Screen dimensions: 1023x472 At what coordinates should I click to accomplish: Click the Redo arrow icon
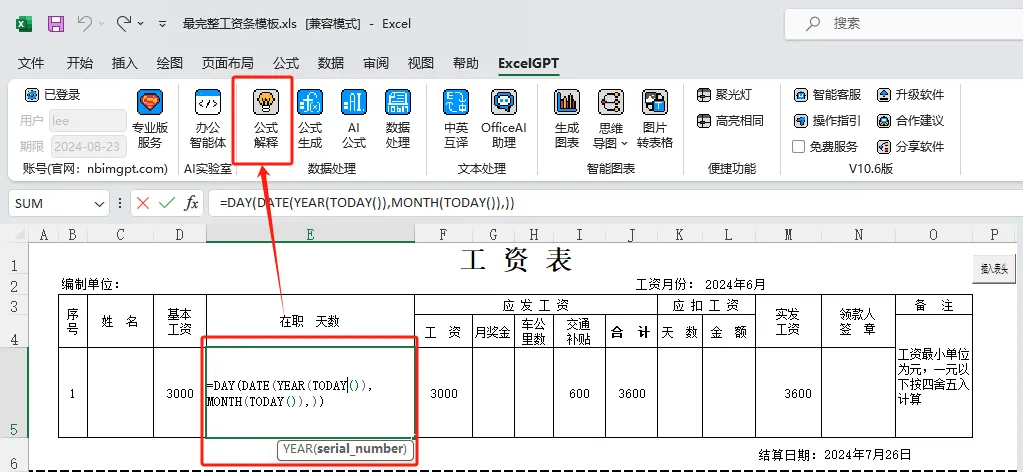pyautogui.click(x=123, y=24)
